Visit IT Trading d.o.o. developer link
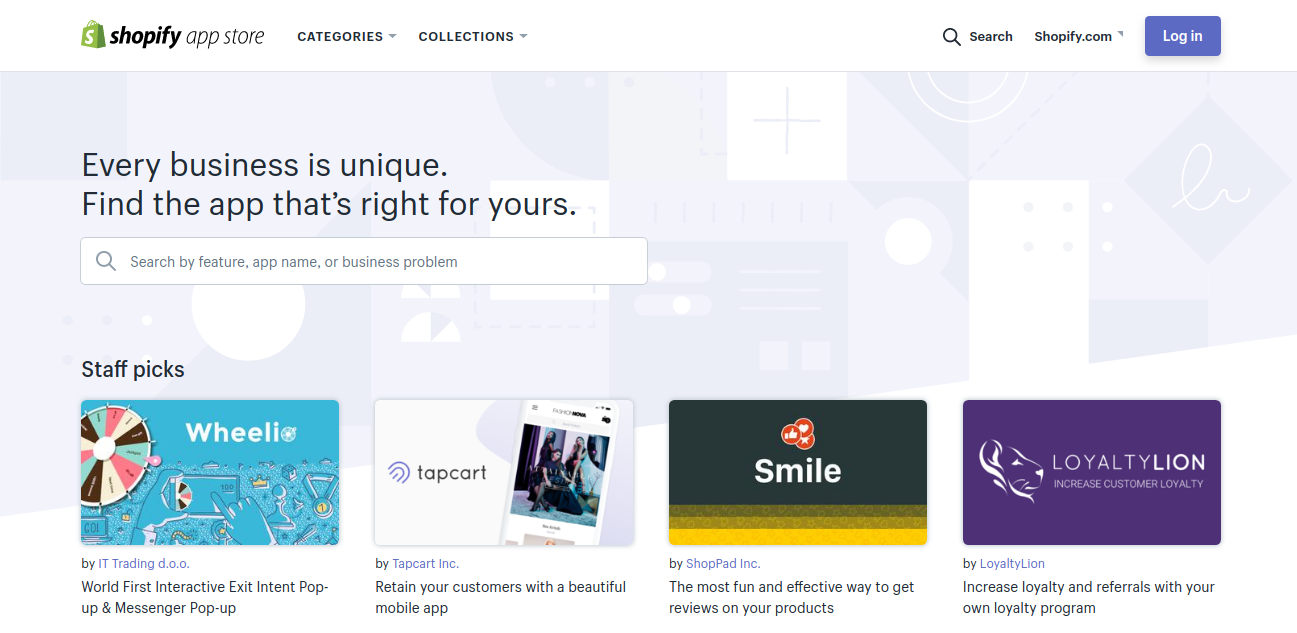1297x633 pixels. click(144, 564)
